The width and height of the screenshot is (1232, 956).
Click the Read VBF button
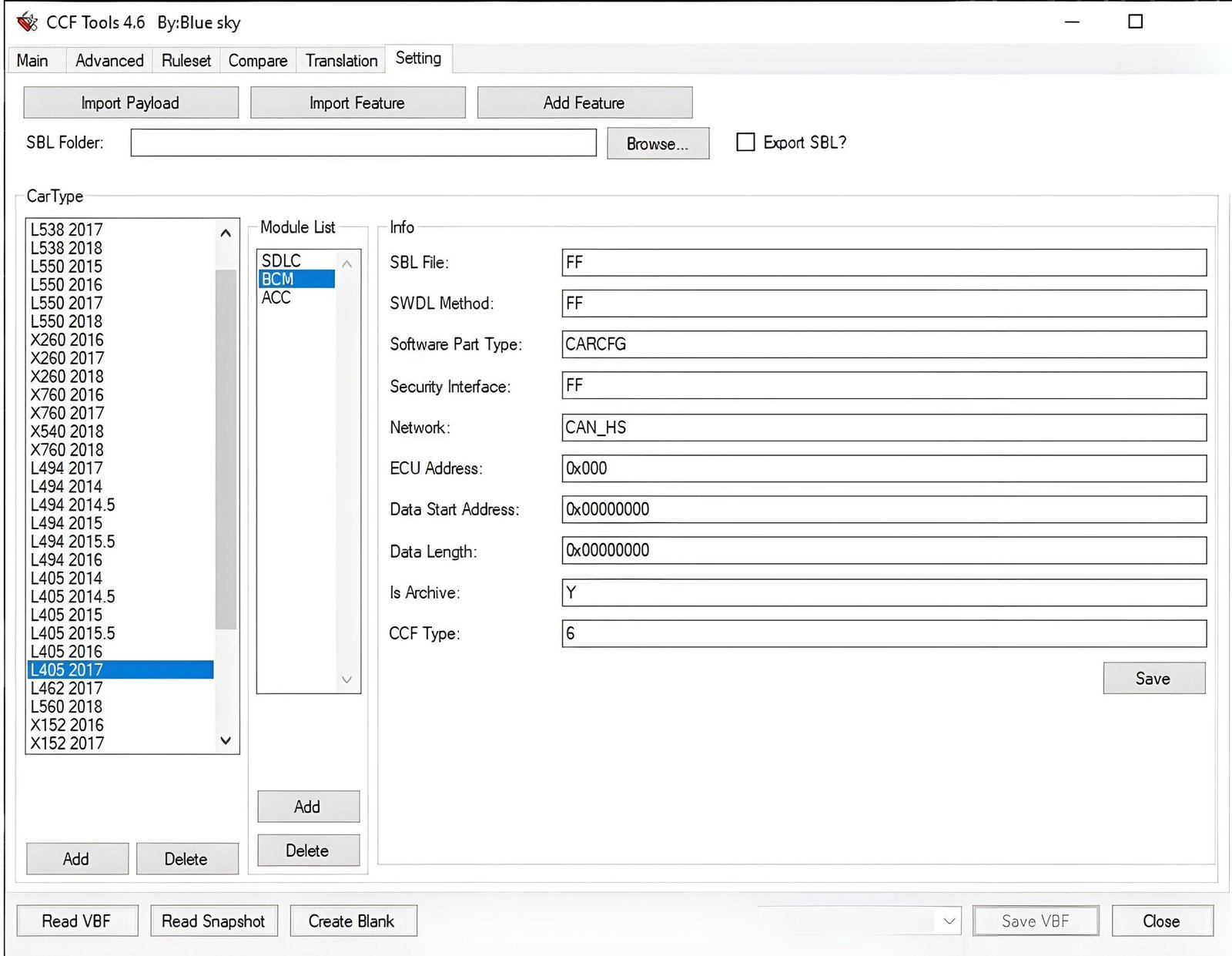(77, 921)
